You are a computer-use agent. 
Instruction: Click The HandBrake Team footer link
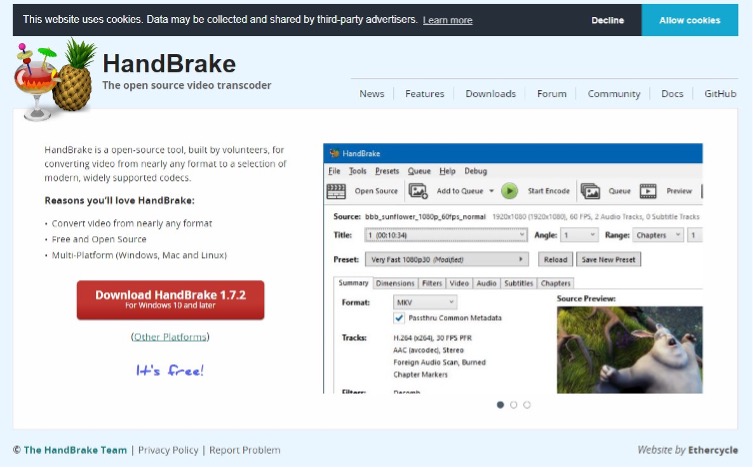pos(75,450)
